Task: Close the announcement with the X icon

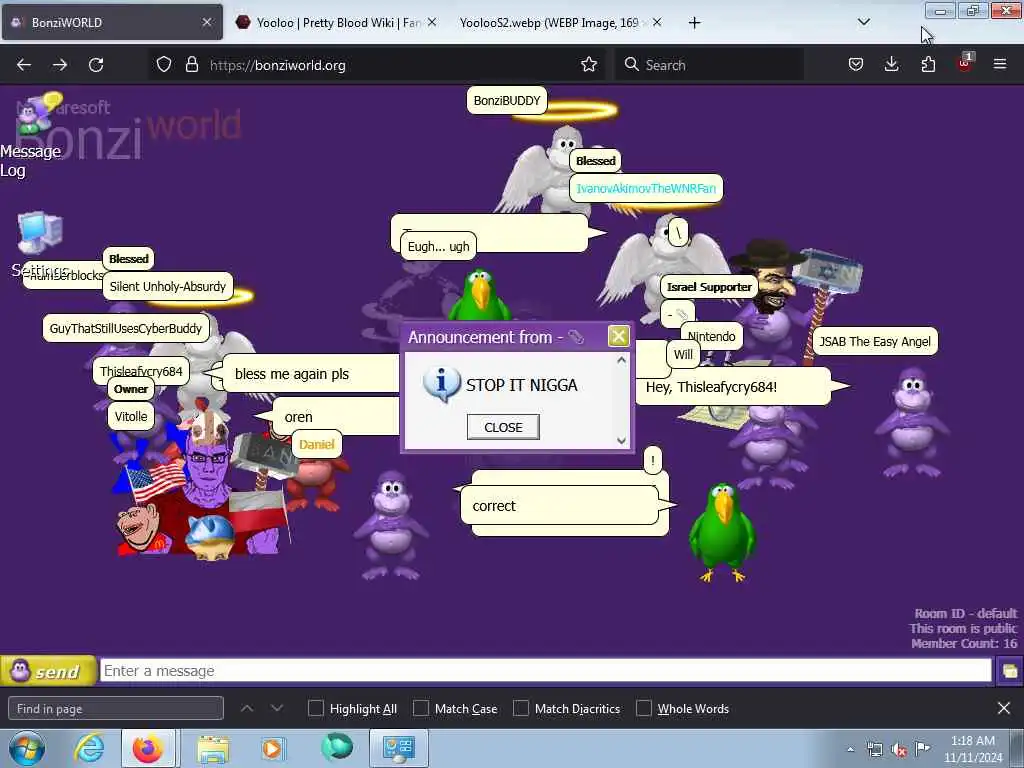Action: [x=618, y=336]
